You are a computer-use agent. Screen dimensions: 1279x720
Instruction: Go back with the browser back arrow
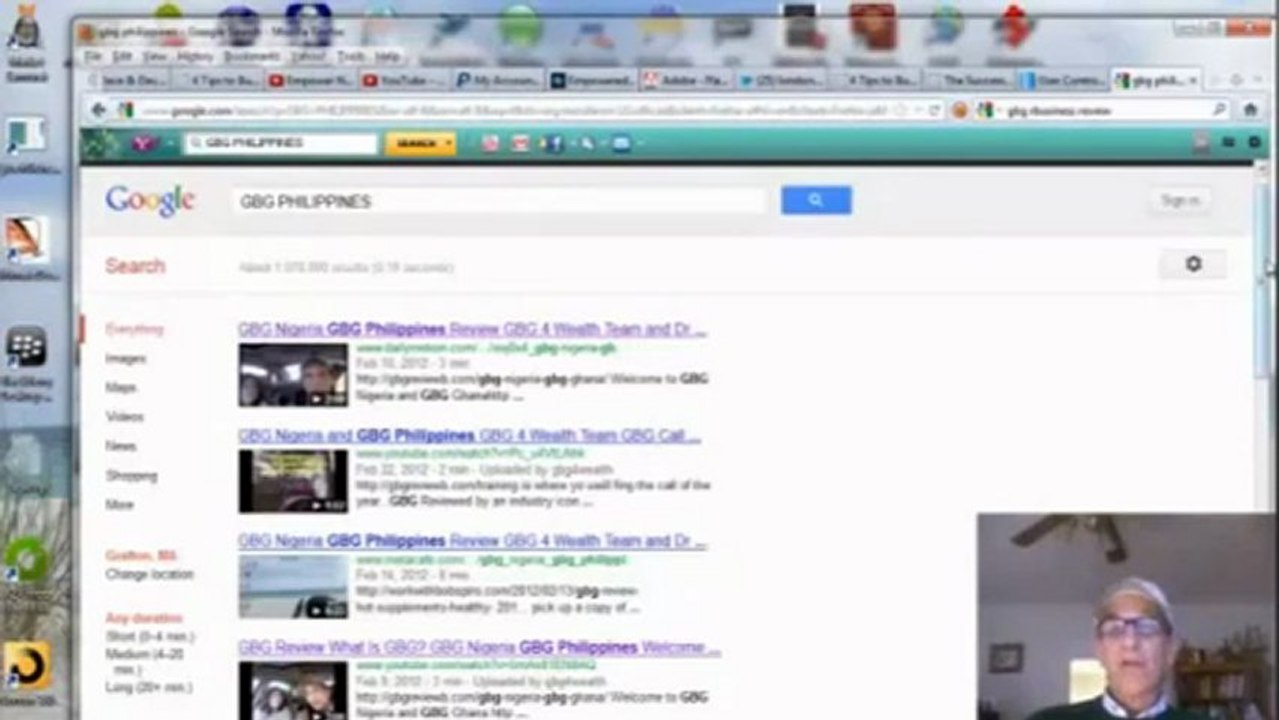click(x=98, y=110)
